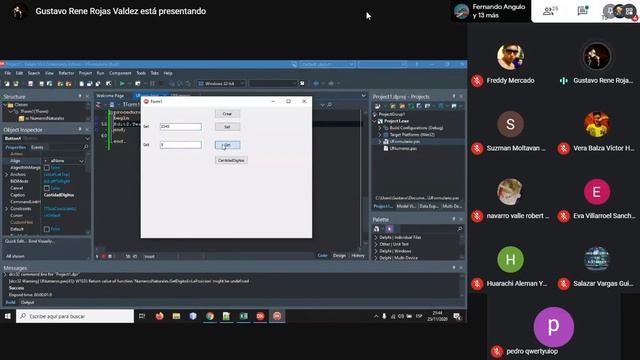640x360 pixels.
Task: Pin the Structure panel
Action: point(80,96)
